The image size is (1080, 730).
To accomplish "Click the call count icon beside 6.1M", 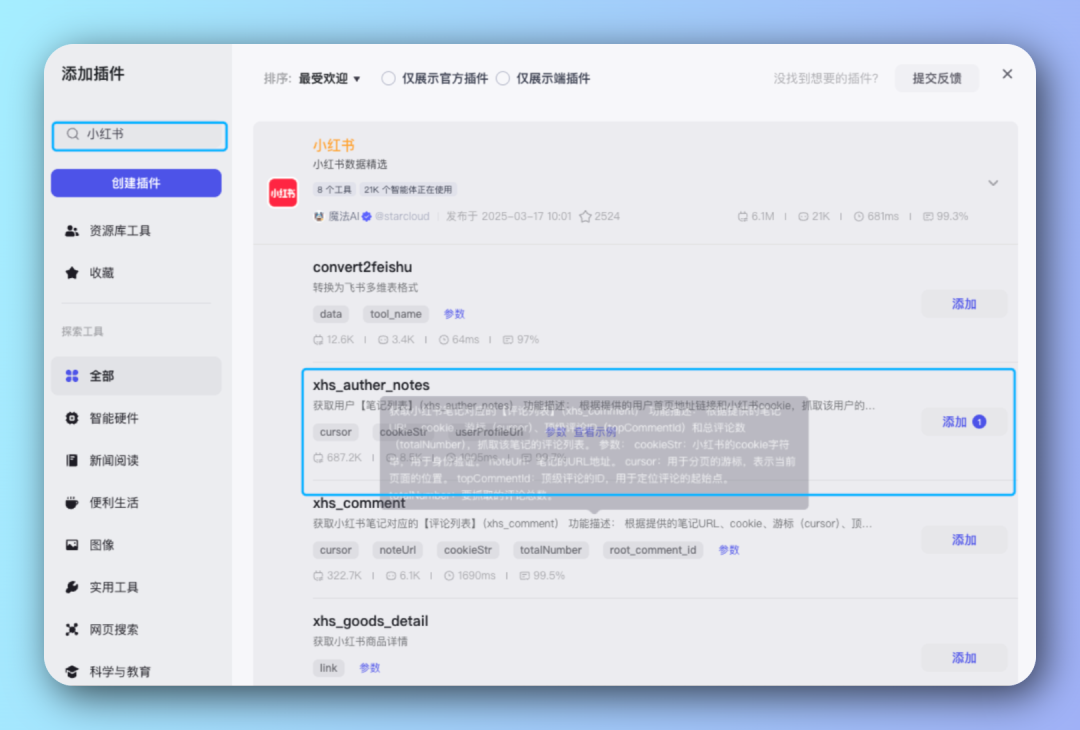I will coord(742,216).
